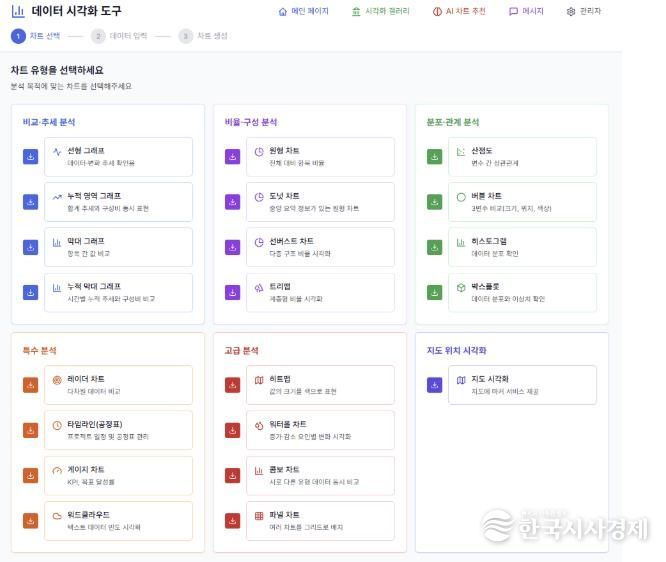Click the green download icon beside 산점도

point(434,157)
